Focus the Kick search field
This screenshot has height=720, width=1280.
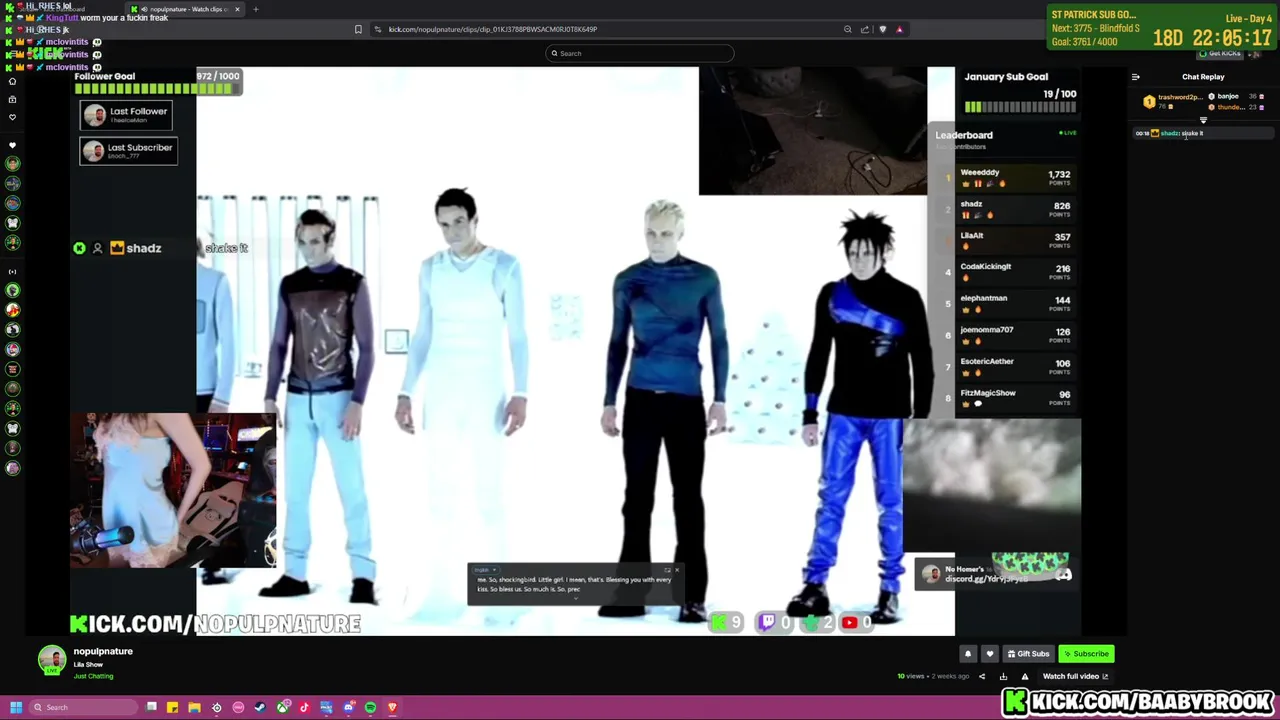coord(640,53)
